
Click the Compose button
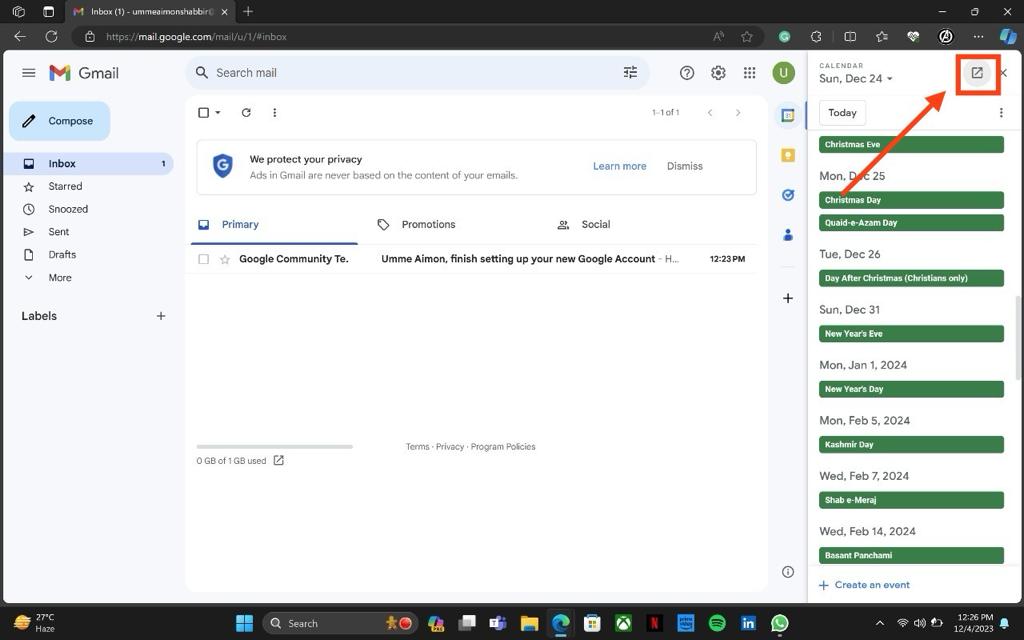(60, 121)
